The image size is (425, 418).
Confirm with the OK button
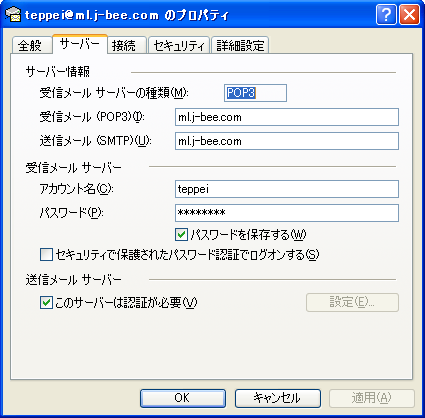click(x=183, y=398)
